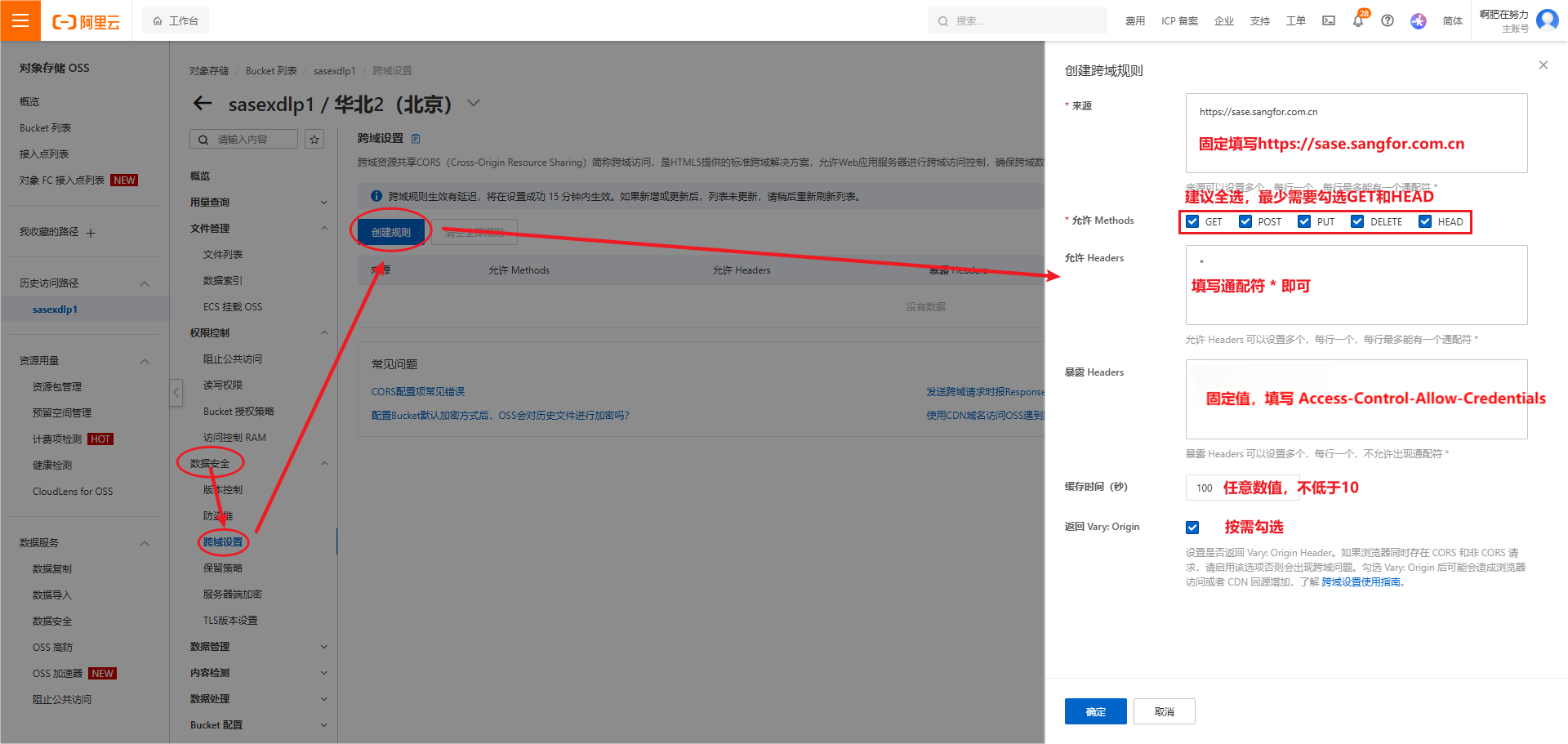Viewport: 1568px width, 744px height.
Task: Open the ICP 备案 top menu
Action: click(1180, 21)
